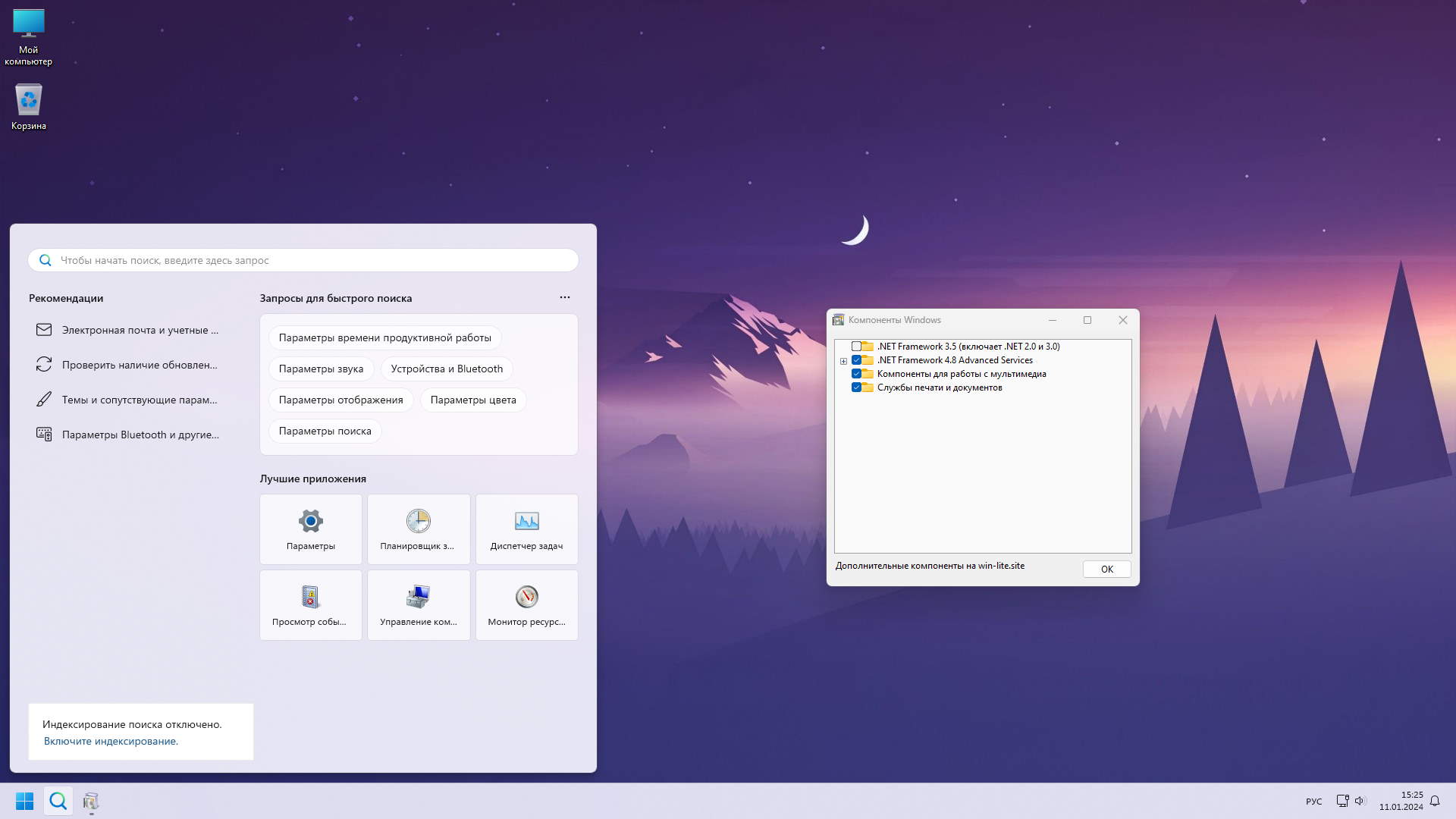Viewport: 1456px width, 819px height.
Task: Open the Параметры settings app tile
Action: [x=311, y=529]
